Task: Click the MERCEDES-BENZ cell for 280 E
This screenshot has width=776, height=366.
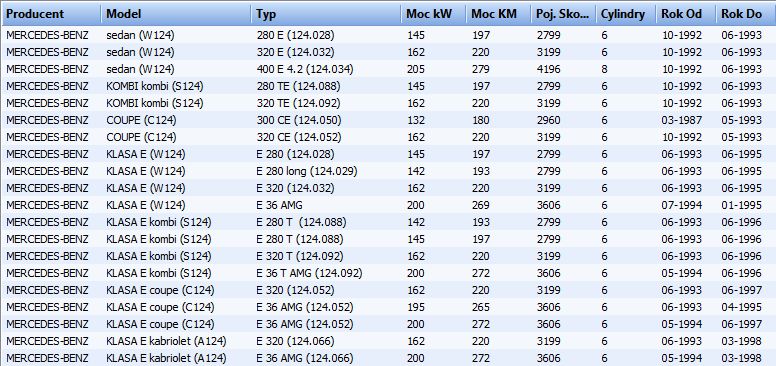Action: click(x=48, y=35)
